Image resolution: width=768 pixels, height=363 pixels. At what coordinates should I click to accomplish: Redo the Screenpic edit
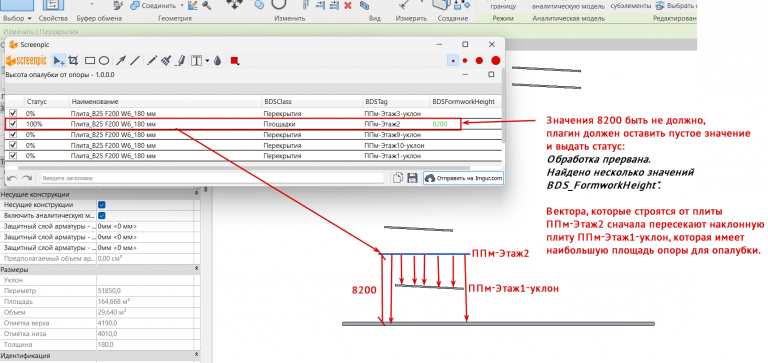27,178
